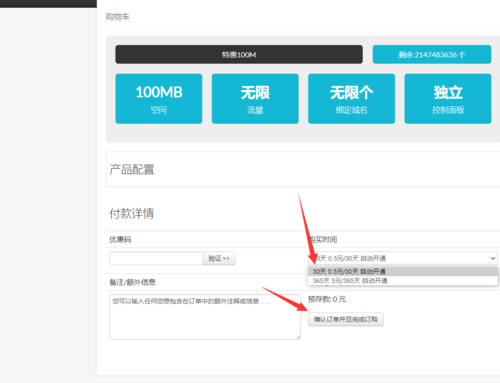Image resolution: width=500 pixels, height=383 pixels.
Task: Click the 预存款: 0 元 balance text
Action: click(x=327, y=299)
